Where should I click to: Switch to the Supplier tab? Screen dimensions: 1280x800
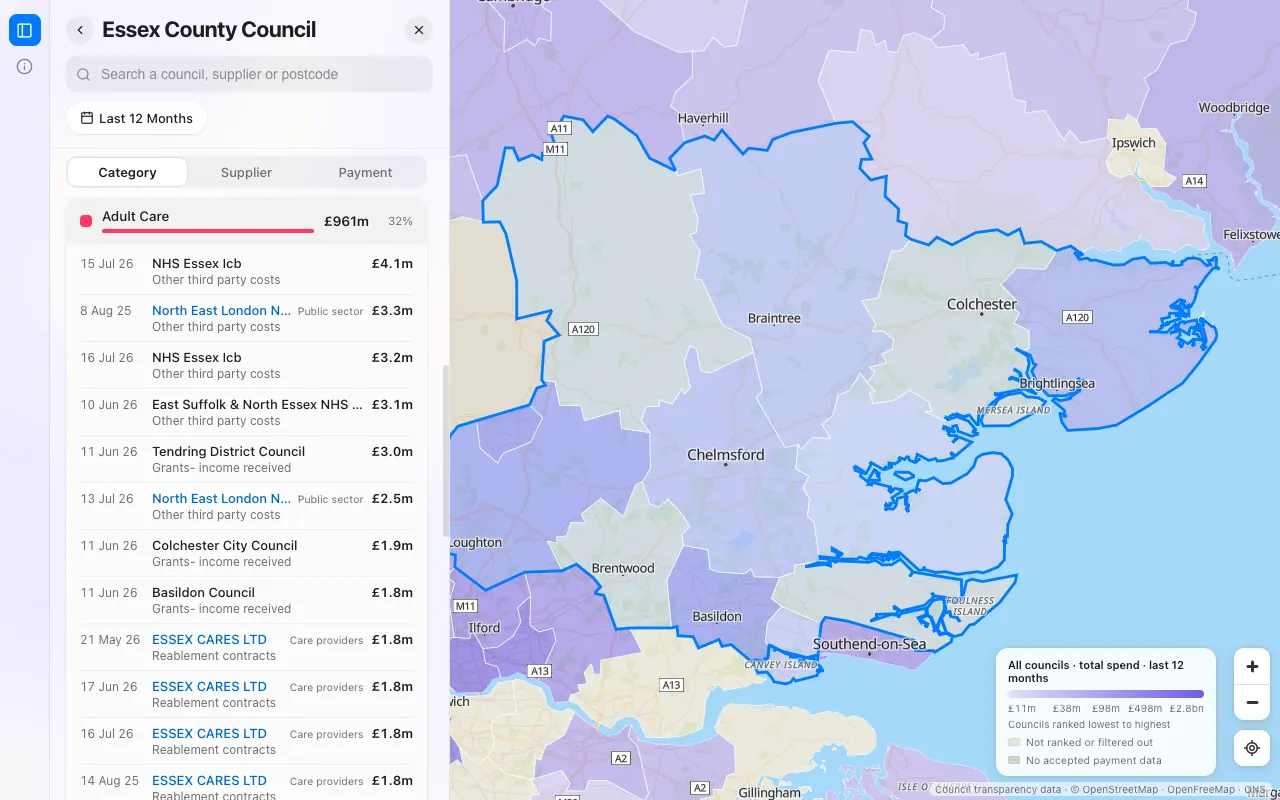click(246, 172)
